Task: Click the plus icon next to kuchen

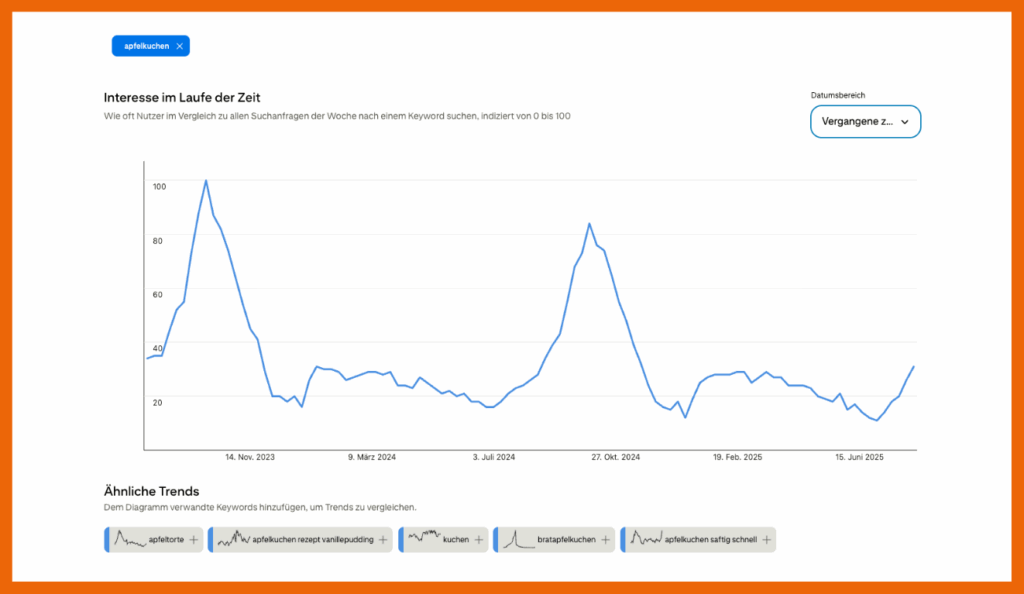Action: [478, 538]
